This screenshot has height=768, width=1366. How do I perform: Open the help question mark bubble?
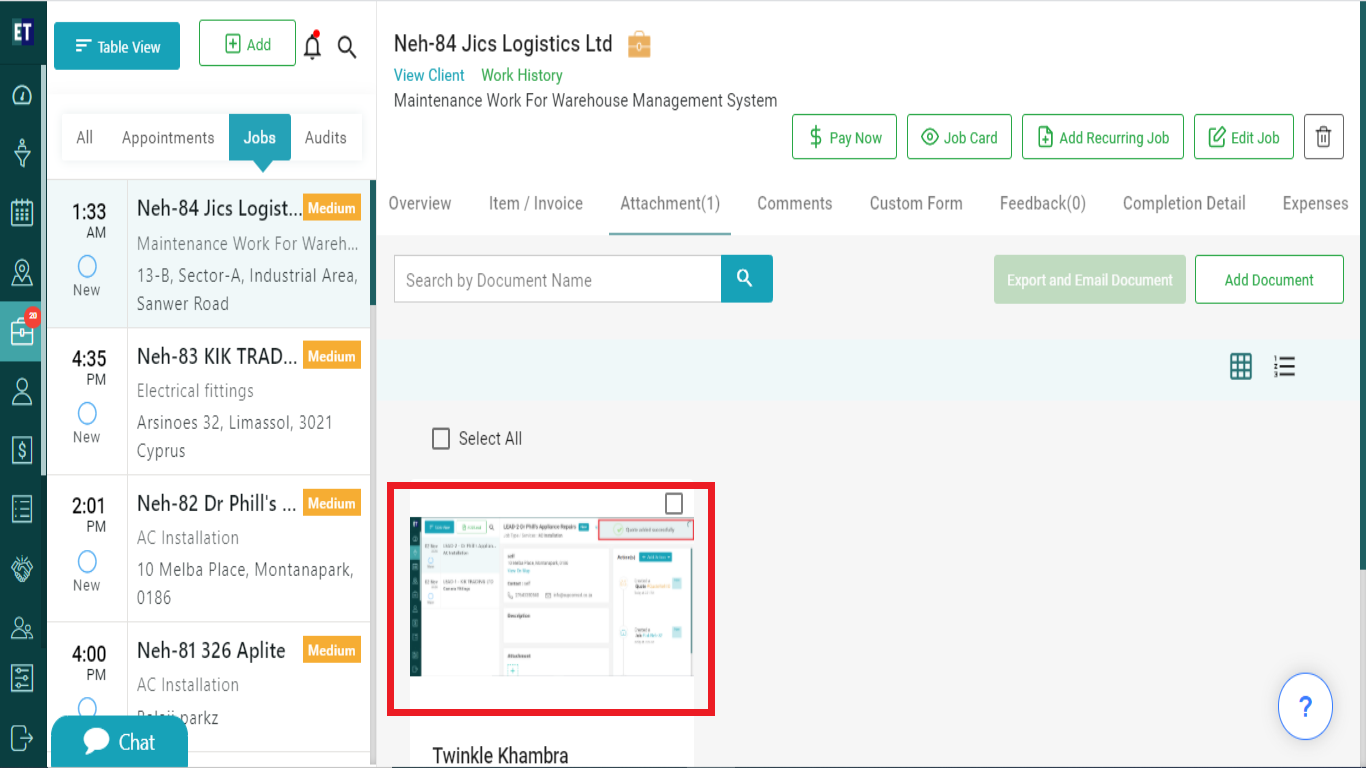click(x=1305, y=707)
